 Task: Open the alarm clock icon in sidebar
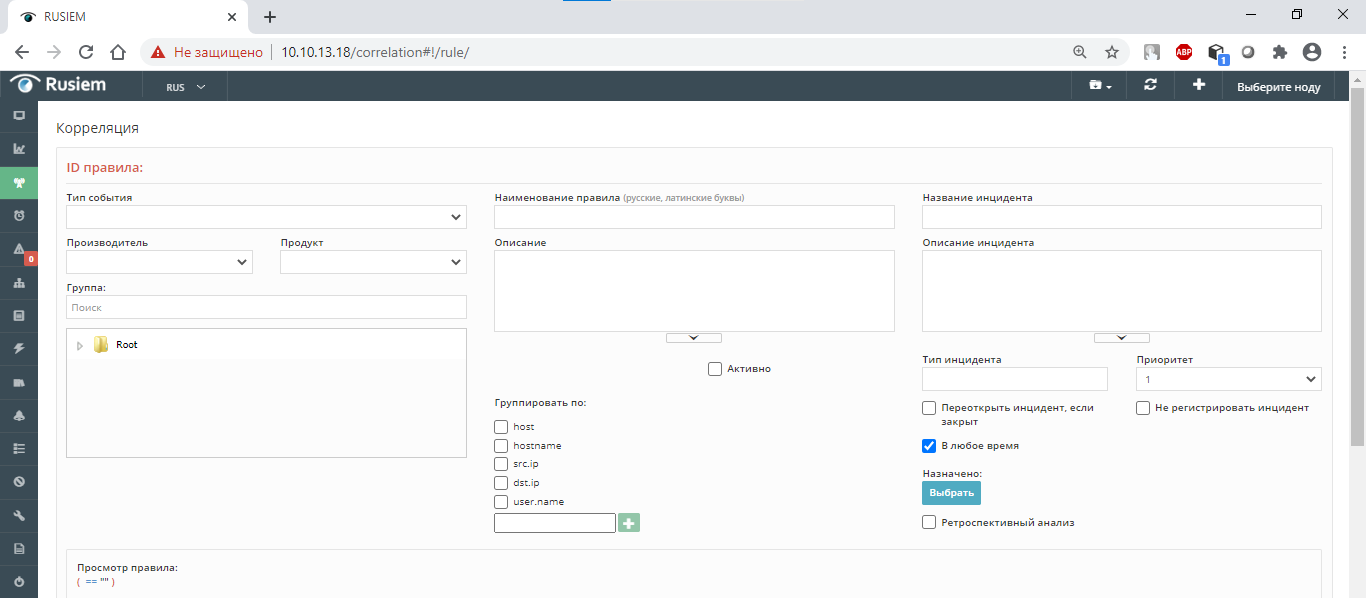pyautogui.click(x=19, y=215)
